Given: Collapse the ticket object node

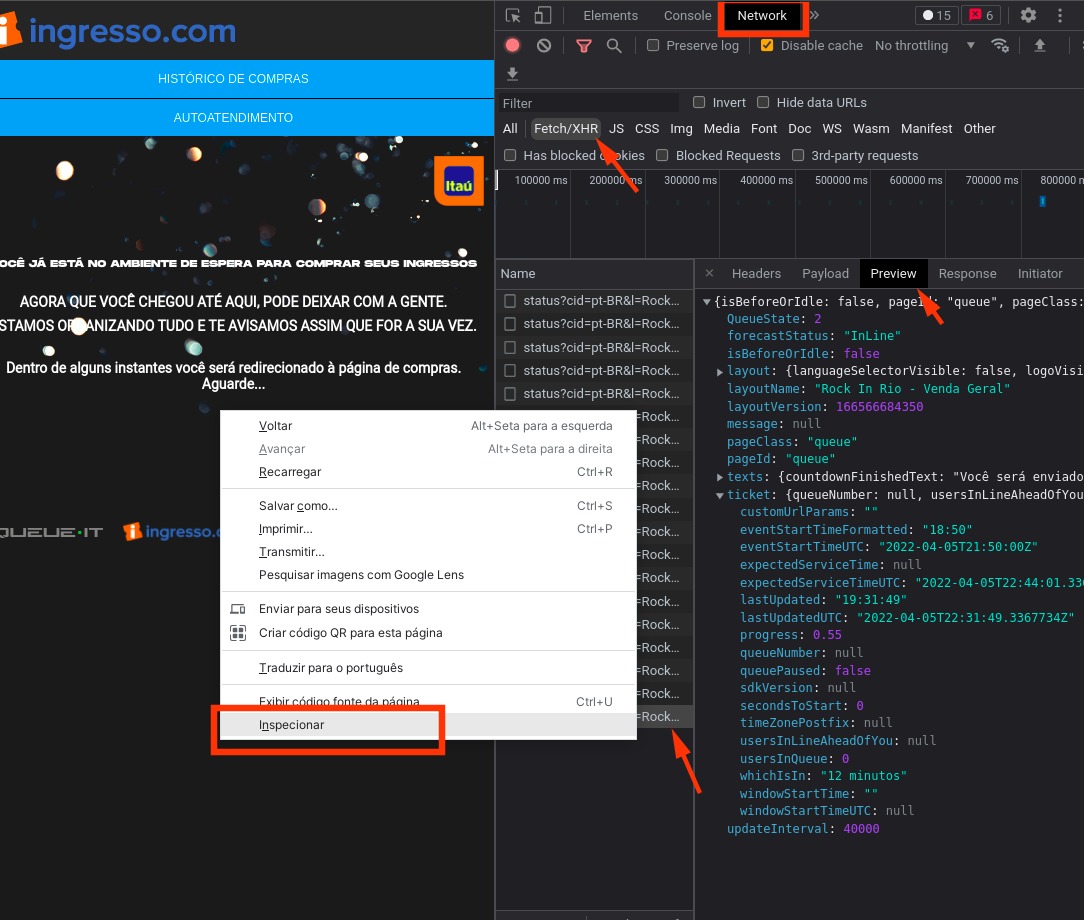Looking at the screenshot, I should 720,495.
